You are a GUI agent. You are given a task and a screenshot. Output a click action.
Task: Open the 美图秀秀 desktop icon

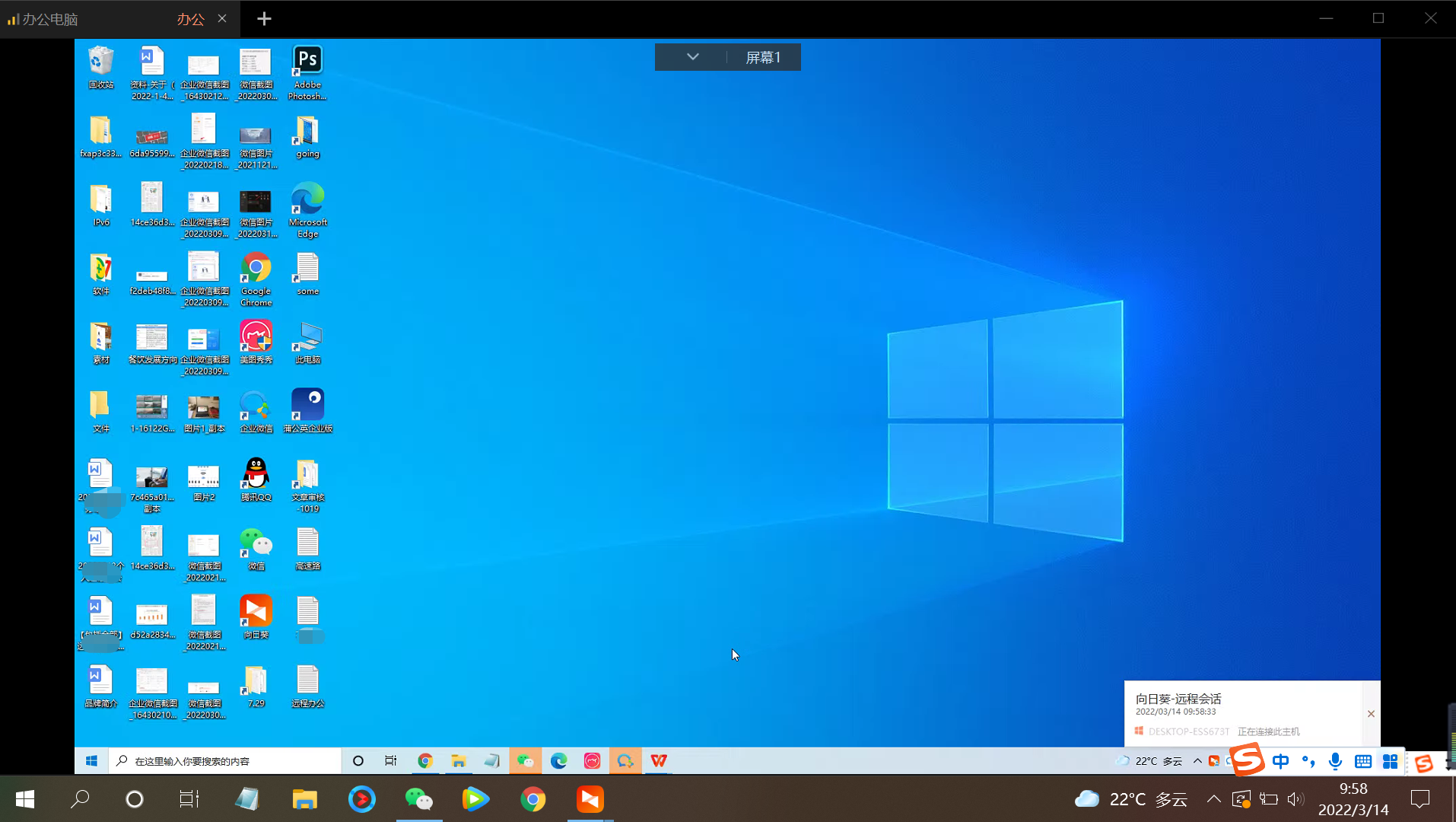pos(256,337)
